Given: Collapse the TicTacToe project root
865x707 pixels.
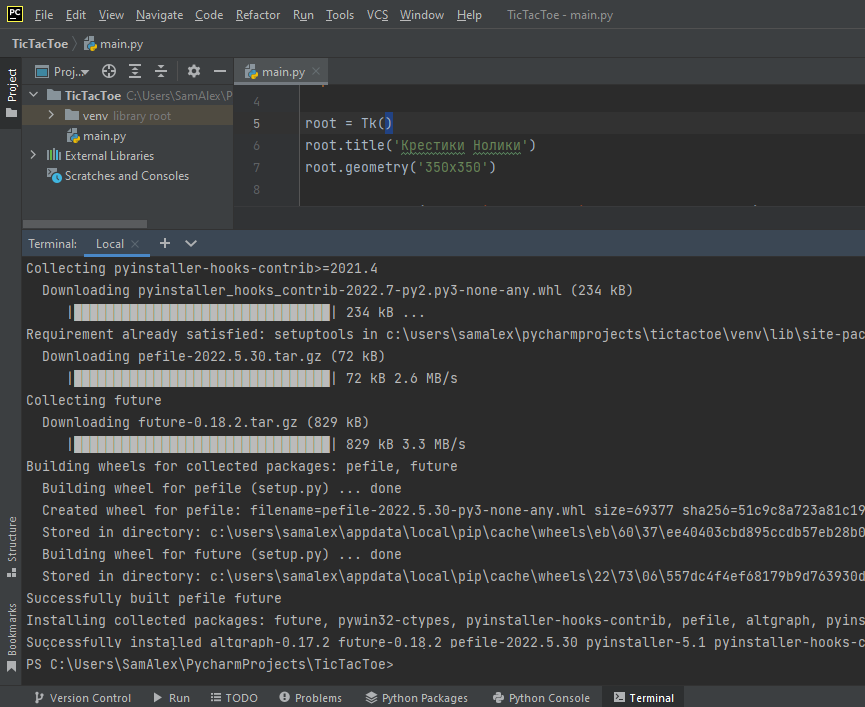Looking at the screenshot, I should pyautogui.click(x=34, y=95).
